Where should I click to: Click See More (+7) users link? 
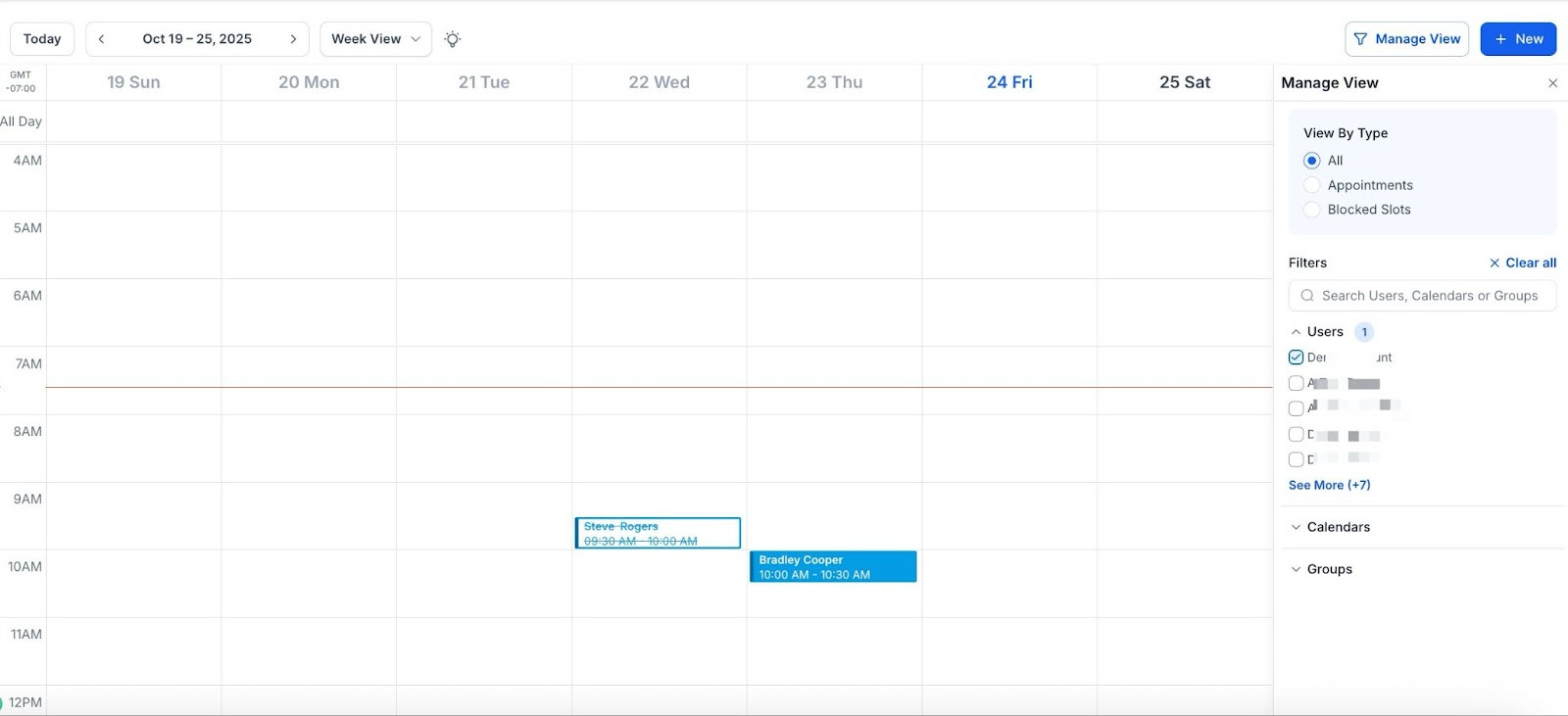(x=1329, y=485)
